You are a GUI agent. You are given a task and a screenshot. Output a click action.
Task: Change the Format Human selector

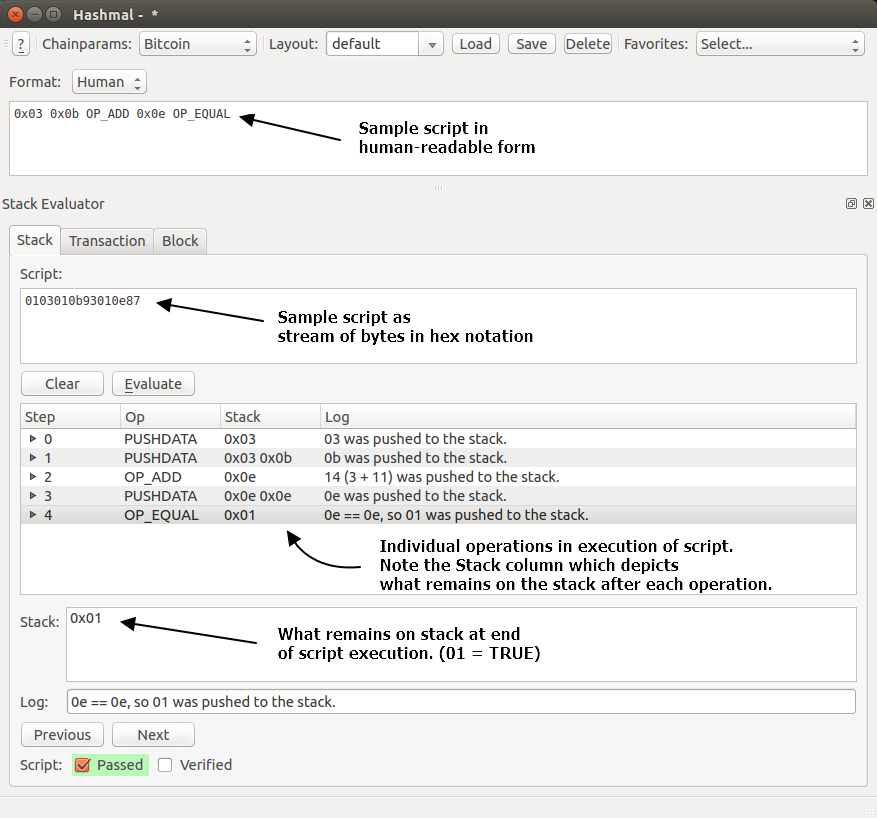click(x=109, y=82)
